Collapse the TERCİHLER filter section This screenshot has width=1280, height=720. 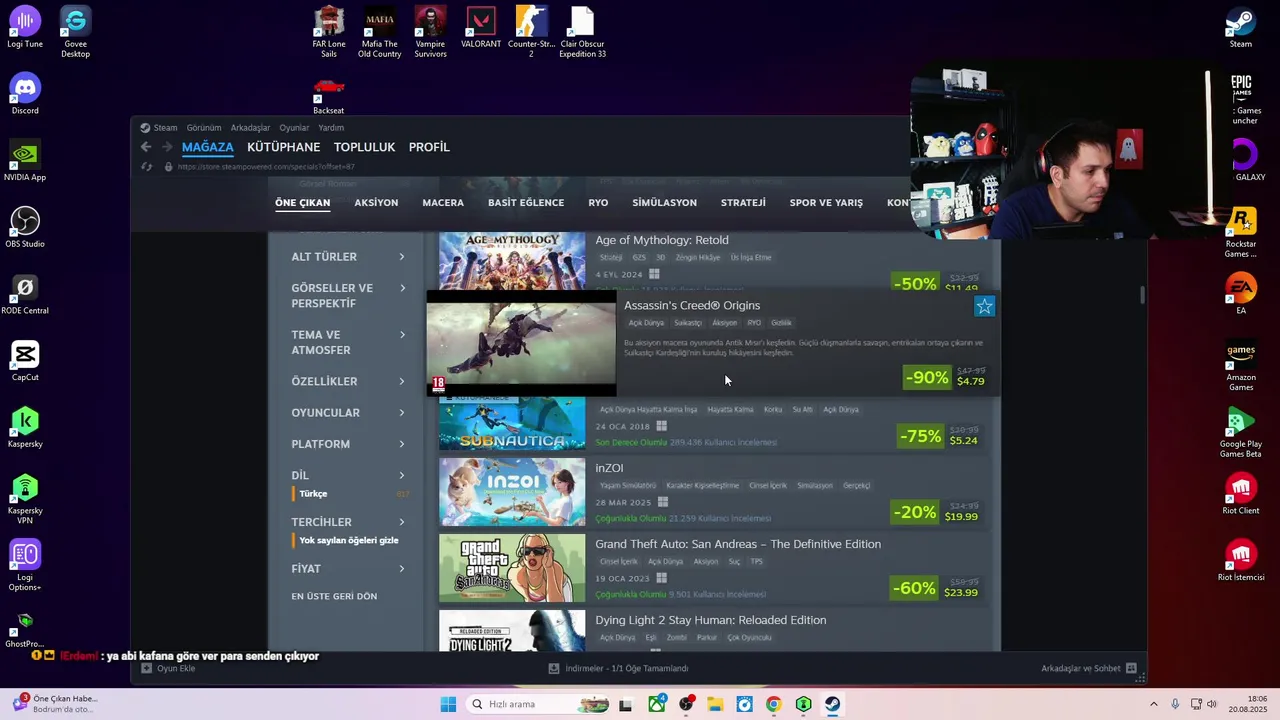pyautogui.click(x=348, y=522)
